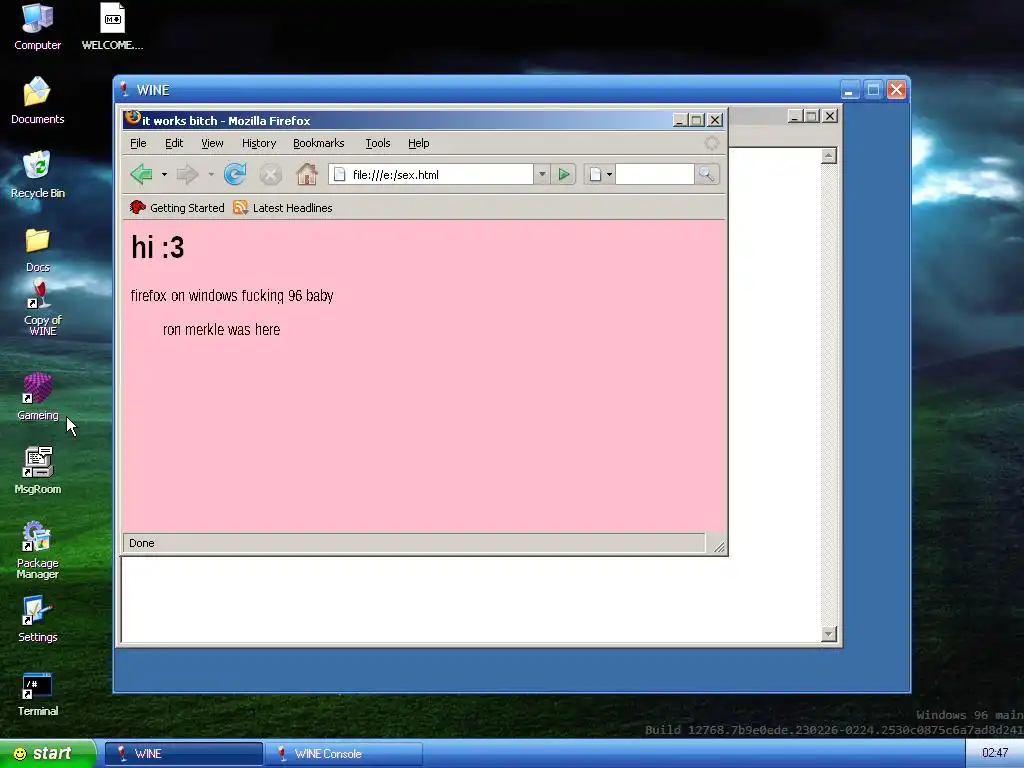Open the Bookmarks menu in Firefox
The height and width of the screenshot is (768, 1024).
[x=318, y=143]
